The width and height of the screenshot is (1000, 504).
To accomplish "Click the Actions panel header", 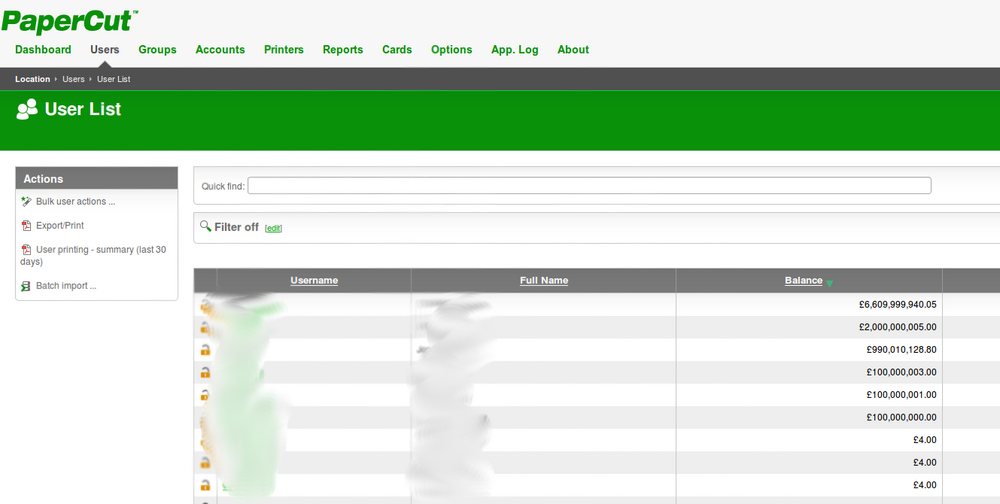I will pyautogui.click(x=96, y=179).
